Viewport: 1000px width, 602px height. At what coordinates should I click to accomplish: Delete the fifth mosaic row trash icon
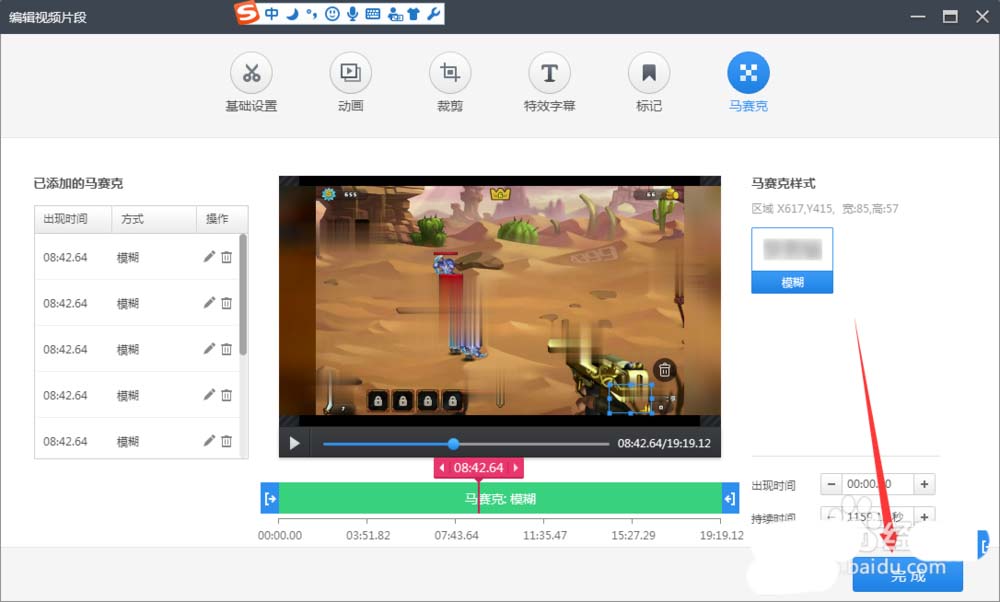[x=226, y=441]
